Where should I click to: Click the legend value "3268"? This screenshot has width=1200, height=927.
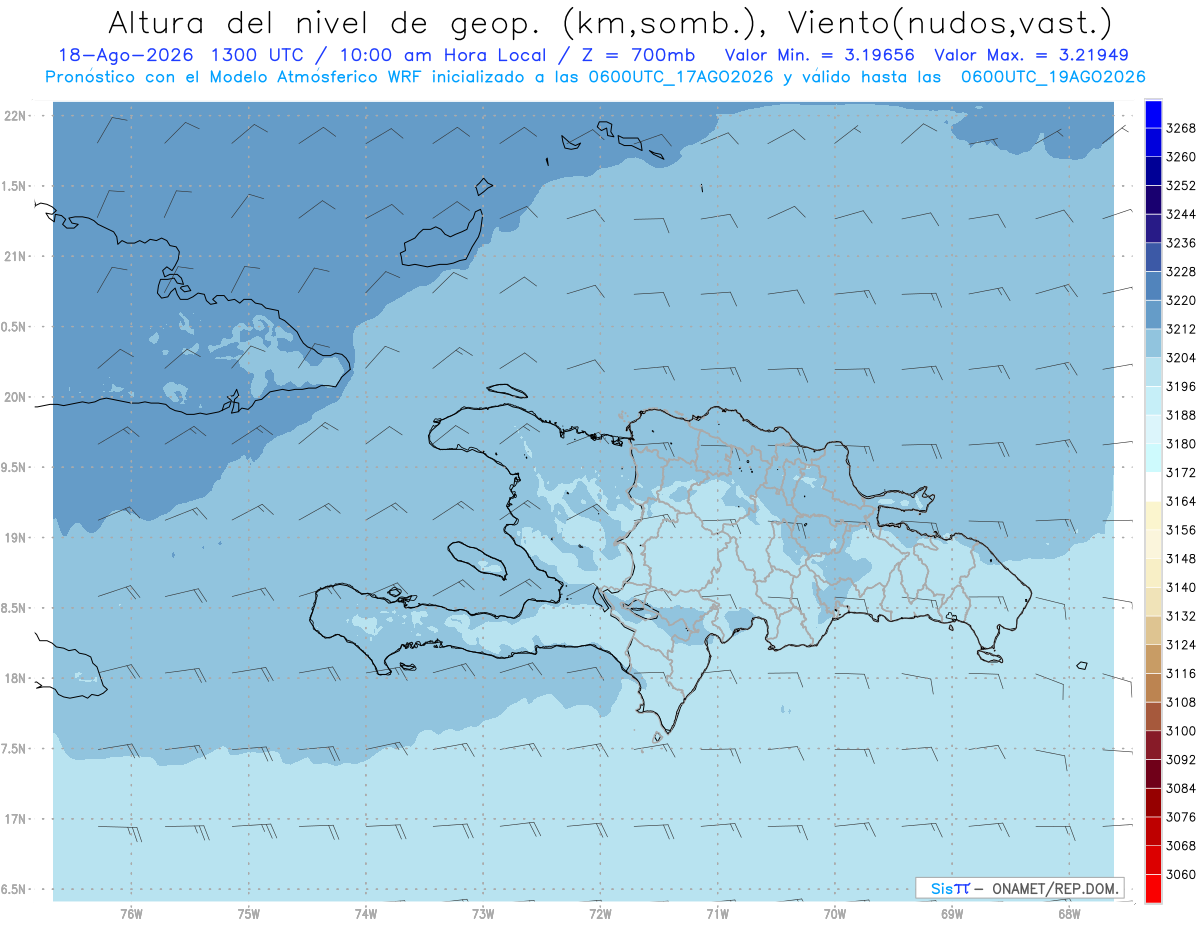[1181, 129]
